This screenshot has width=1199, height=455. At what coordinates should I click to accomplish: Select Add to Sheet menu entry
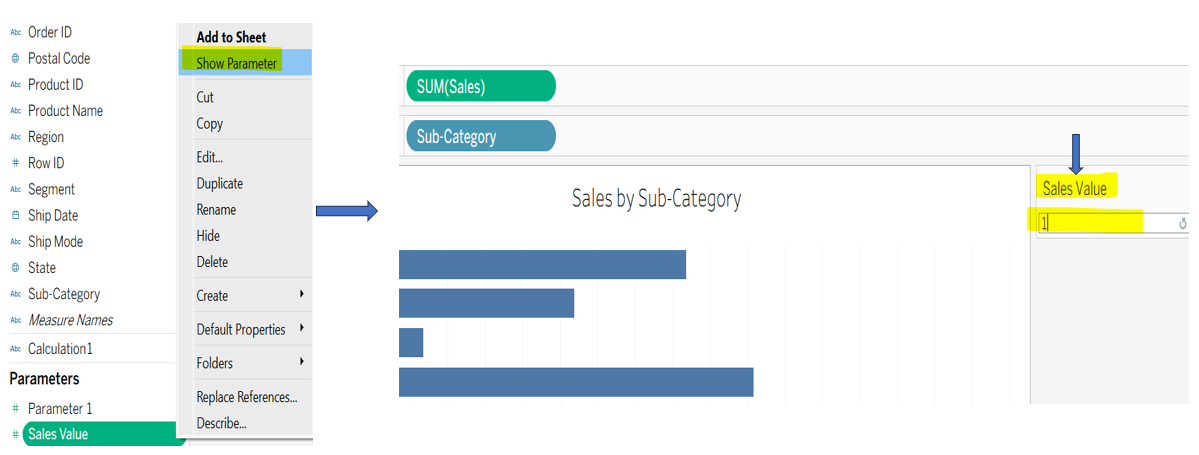231,37
